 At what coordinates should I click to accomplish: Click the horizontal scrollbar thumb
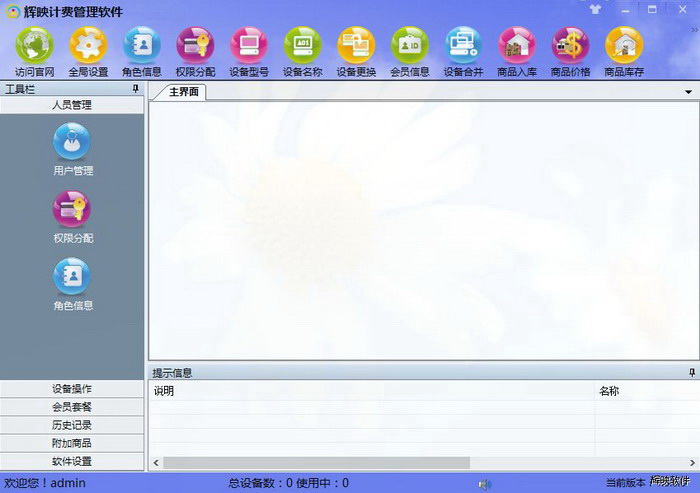coord(316,463)
